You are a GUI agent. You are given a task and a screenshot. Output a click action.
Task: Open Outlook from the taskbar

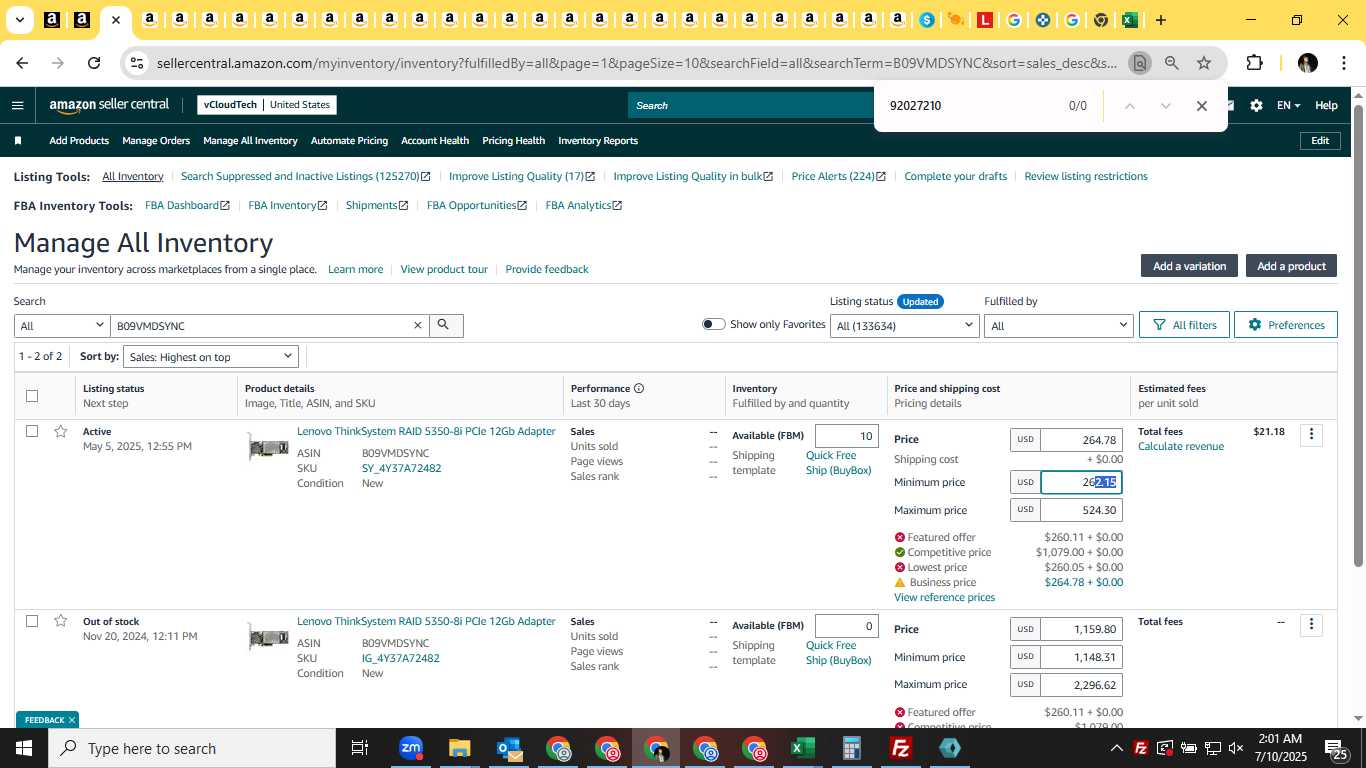(509, 748)
